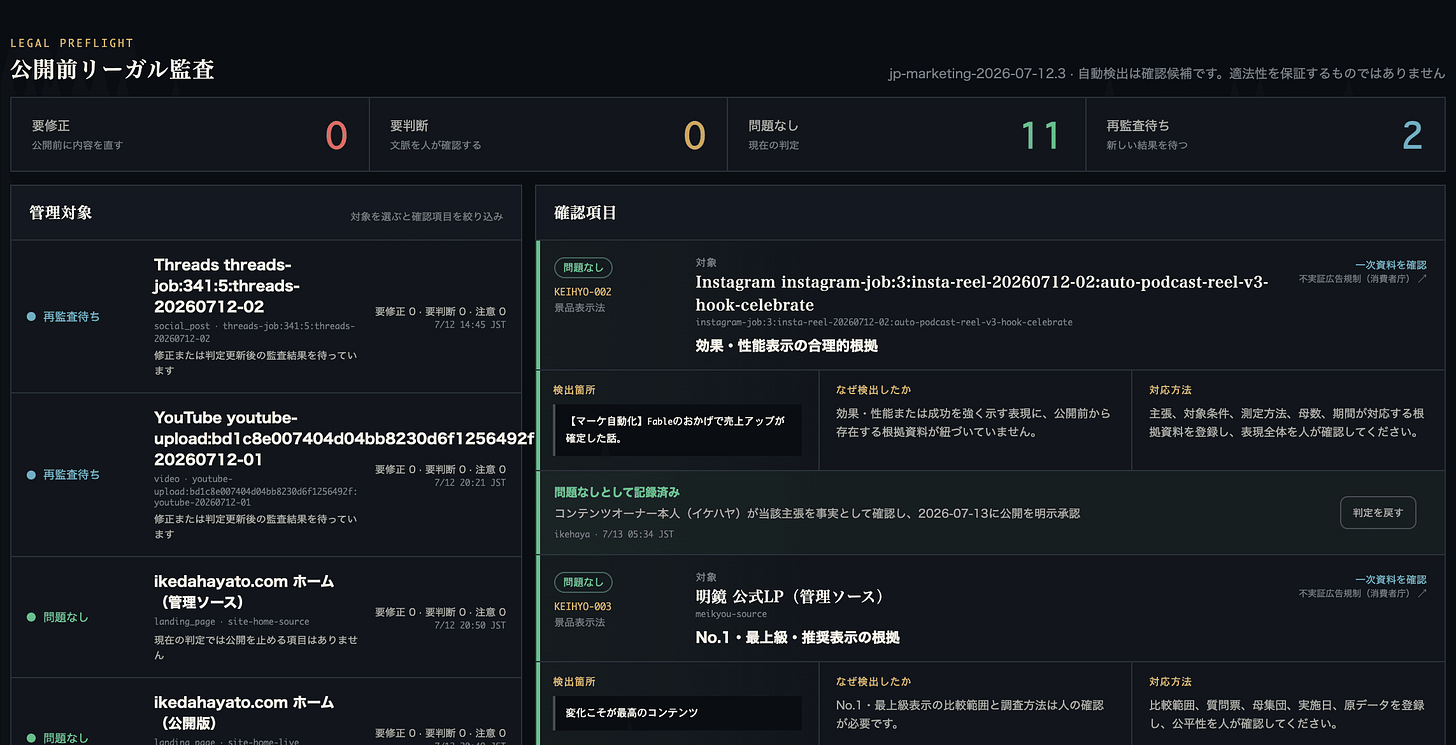The width and height of the screenshot is (1456, 745).
Task: Click the KEIHYO-003 identifier
Action: pyautogui.click(x=583, y=607)
